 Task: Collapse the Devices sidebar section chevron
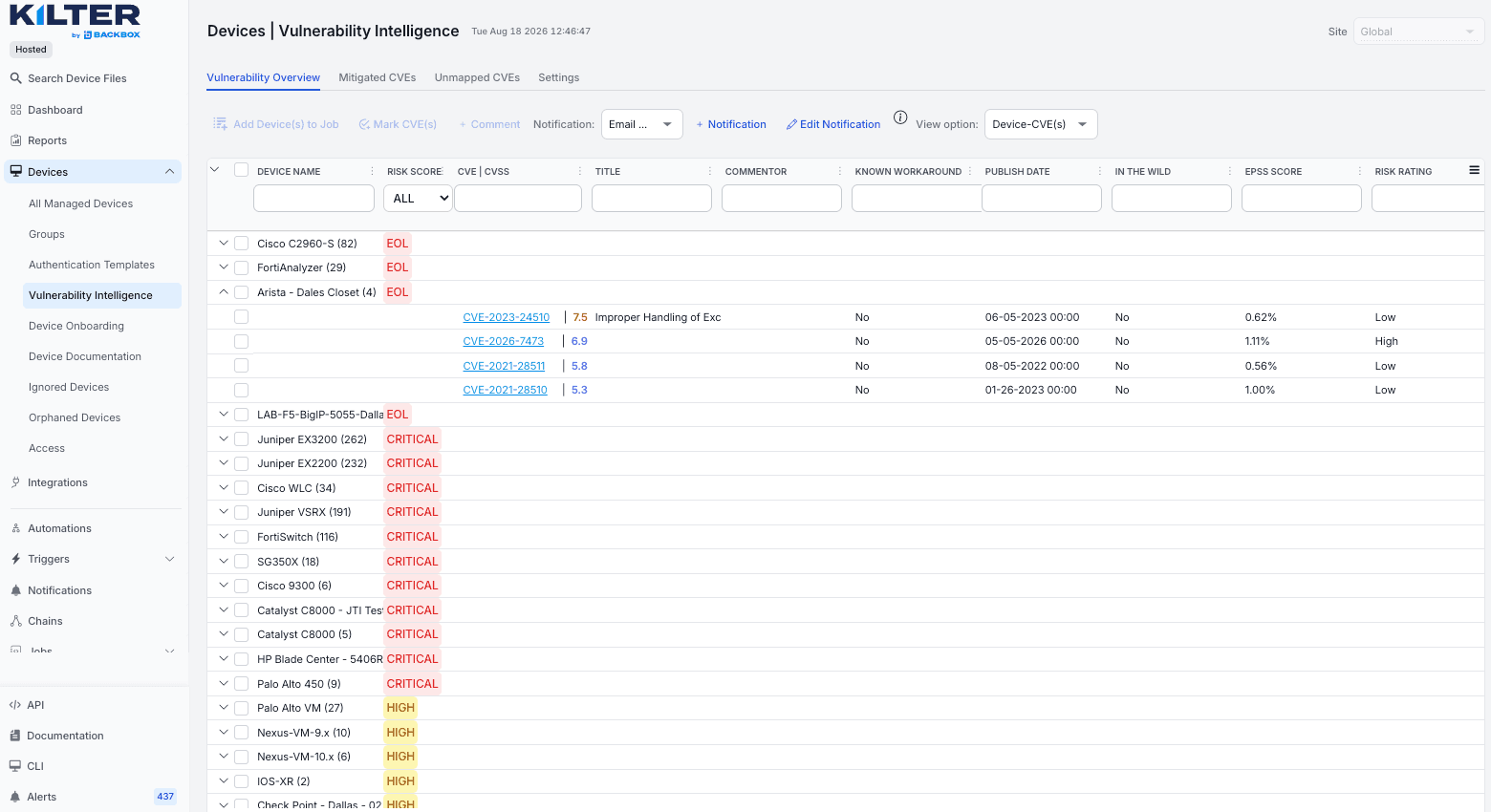point(169,172)
